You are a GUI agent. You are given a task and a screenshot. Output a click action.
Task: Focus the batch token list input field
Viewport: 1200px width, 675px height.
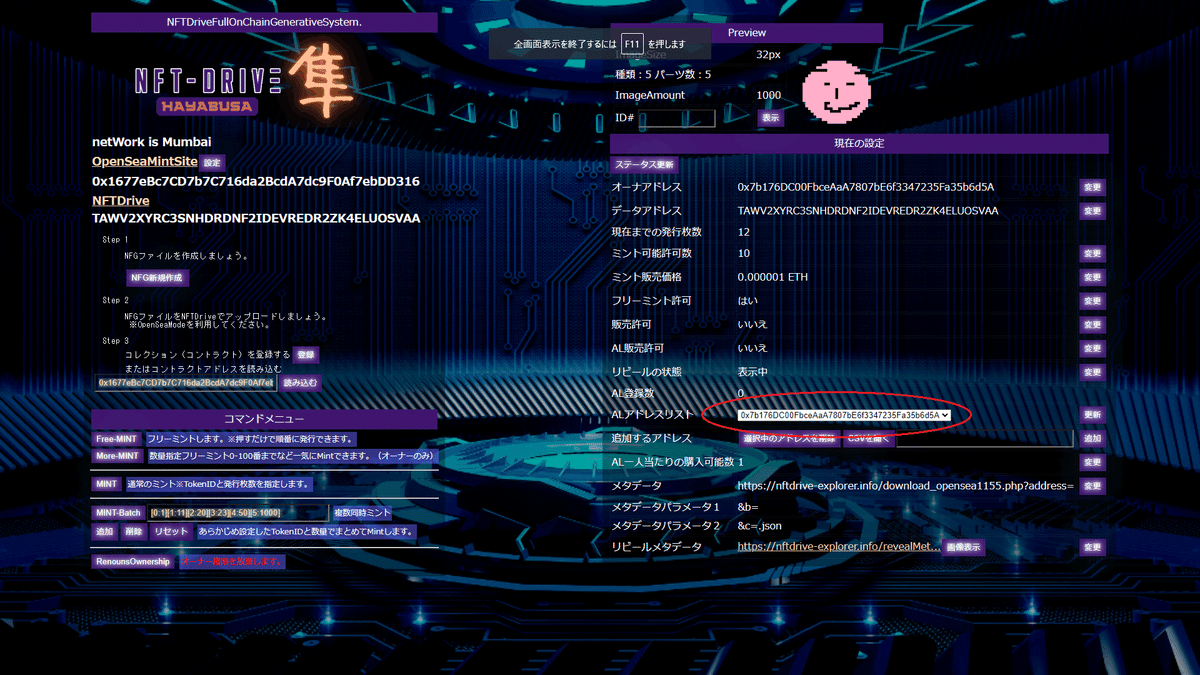click(x=238, y=513)
